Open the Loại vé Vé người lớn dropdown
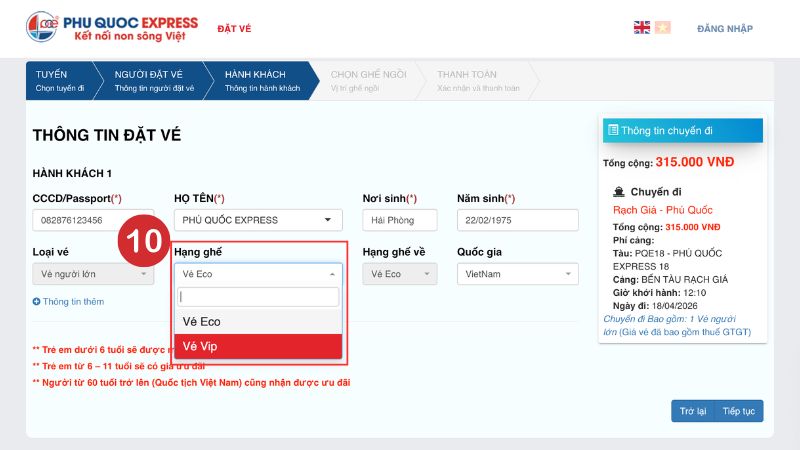This screenshot has height=450, width=800. (93, 274)
